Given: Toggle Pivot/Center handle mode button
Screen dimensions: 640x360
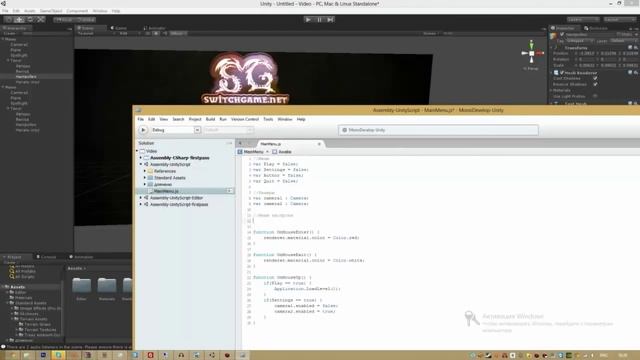Looking at the screenshot, I should [64, 19].
